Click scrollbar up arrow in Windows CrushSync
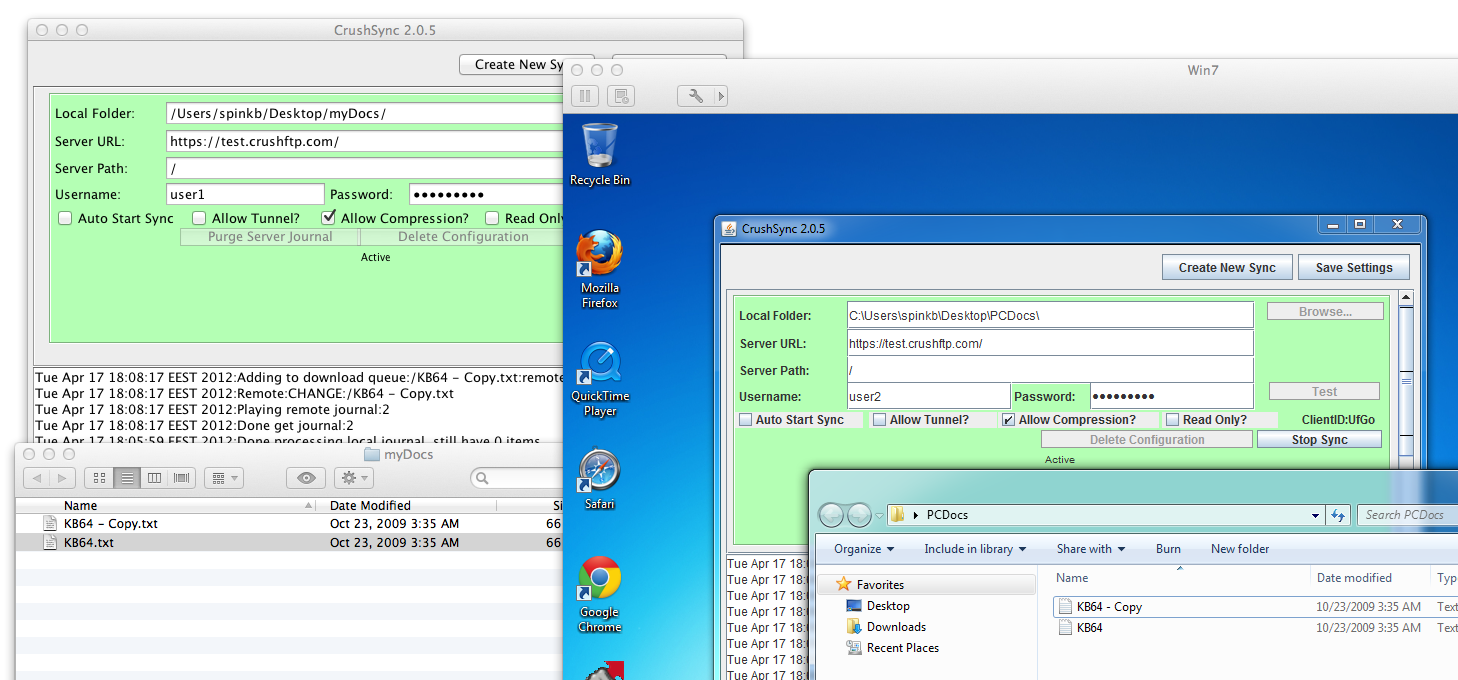The width and height of the screenshot is (1458, 680). click(1406, 298)
